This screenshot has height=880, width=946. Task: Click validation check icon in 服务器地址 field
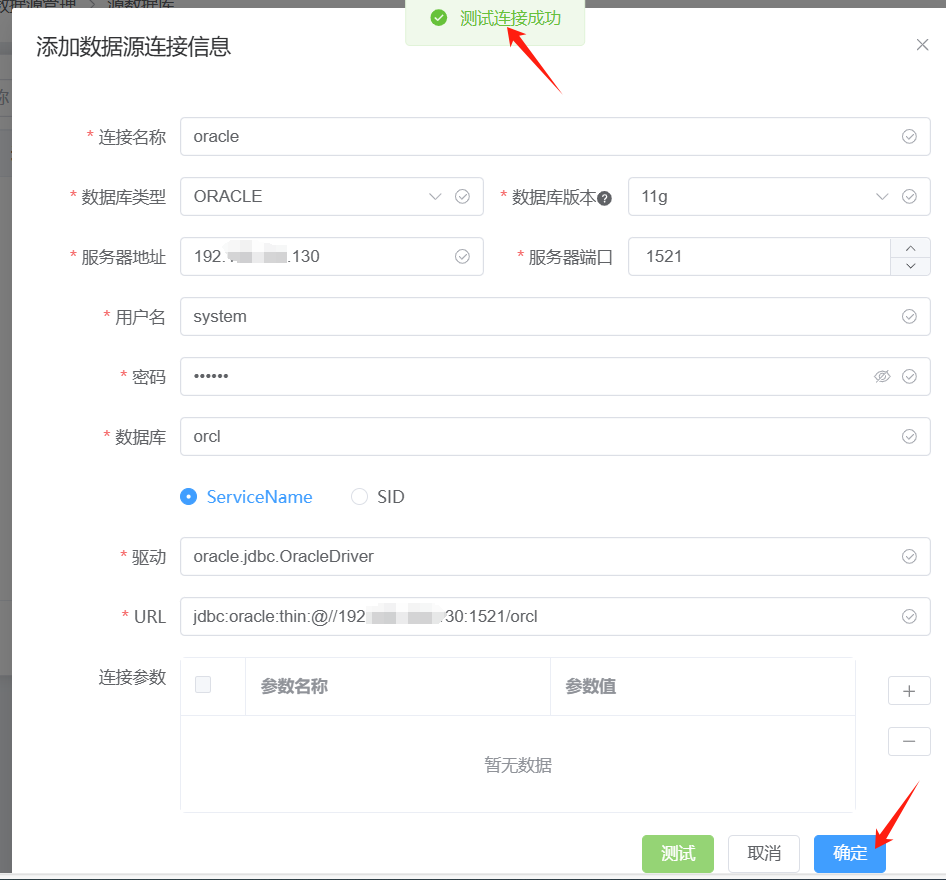pyautogui.click(x=462, y=256)
